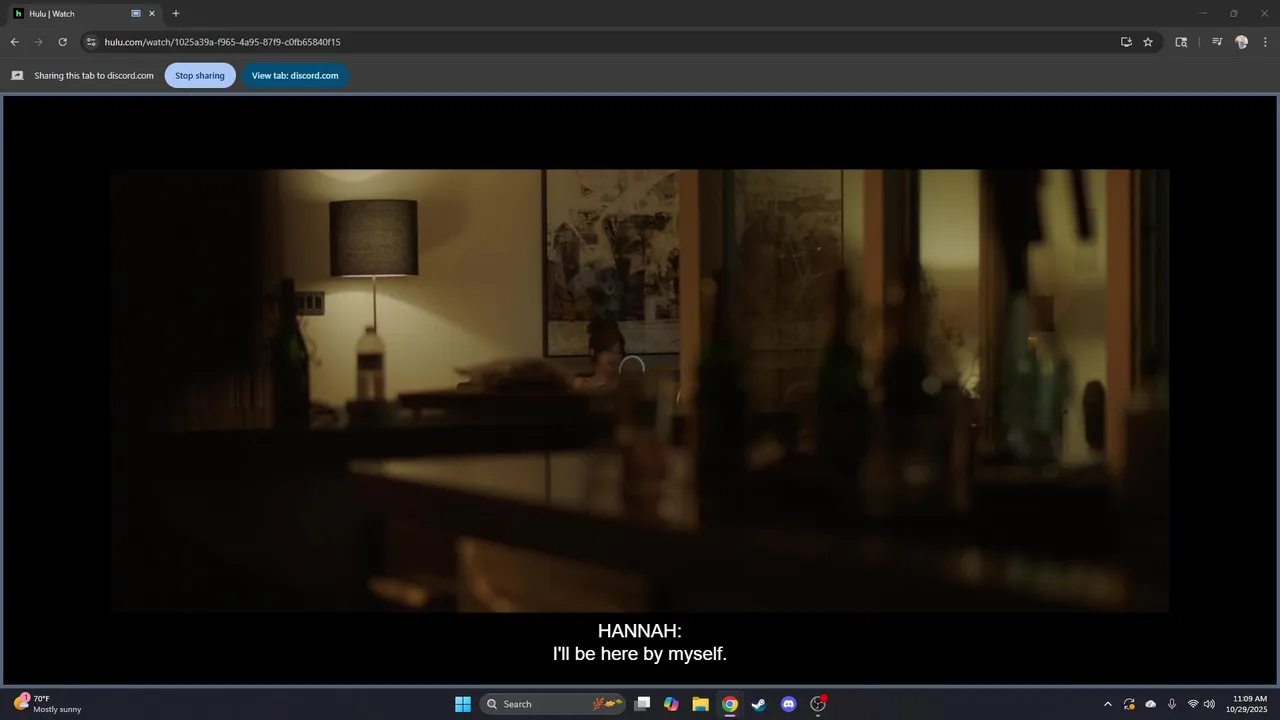
Task: Open Task View on the taskbar
Action: (x=643, y=704)
